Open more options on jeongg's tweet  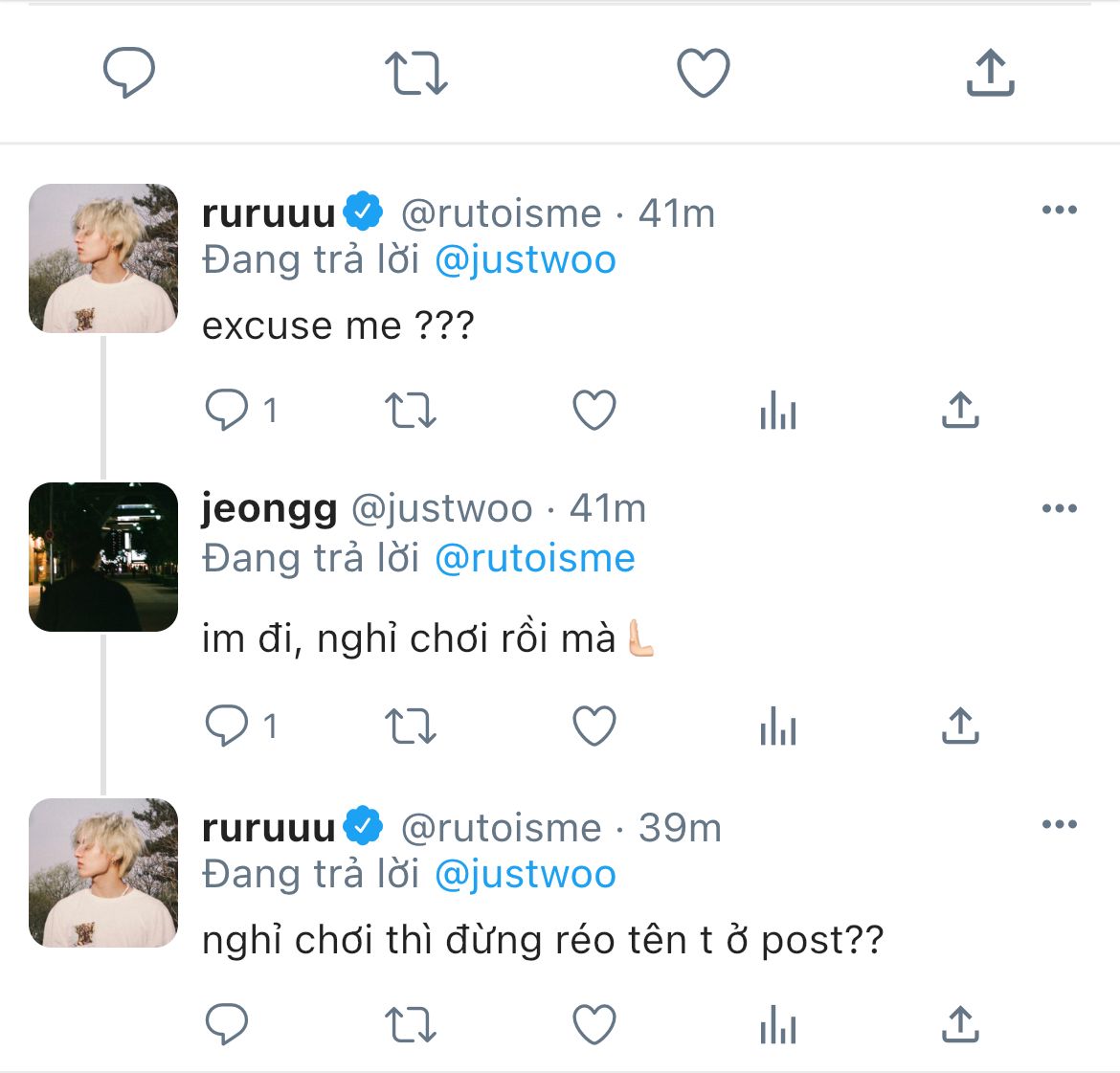point(1060,508)
